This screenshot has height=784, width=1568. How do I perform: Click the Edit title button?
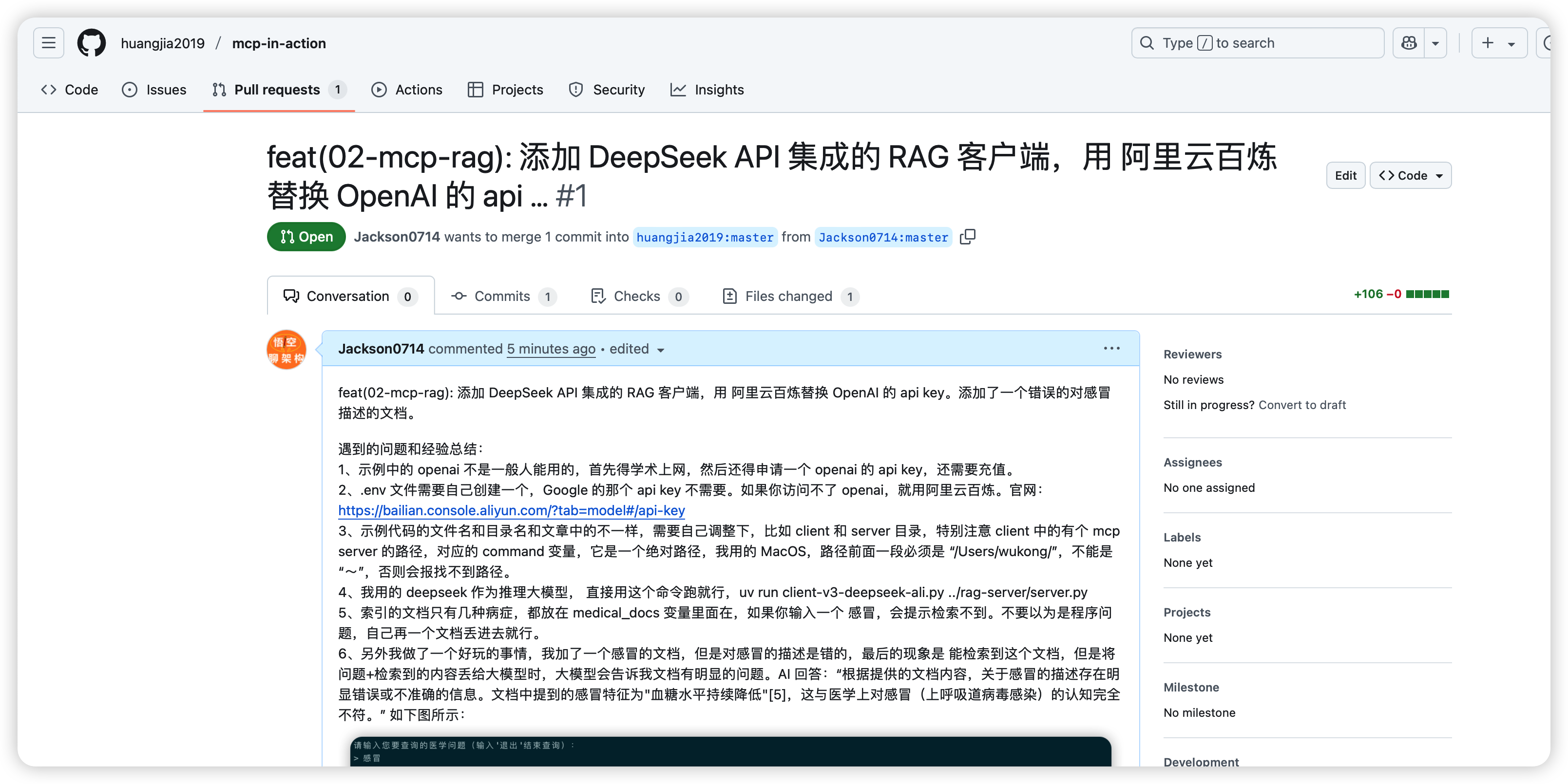tap(1345, 176)
